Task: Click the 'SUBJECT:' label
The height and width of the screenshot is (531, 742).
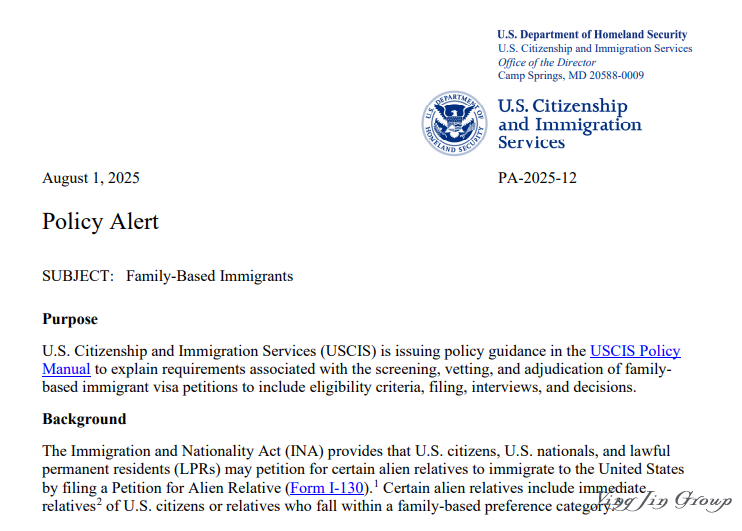Action: (x=78, y=276)
